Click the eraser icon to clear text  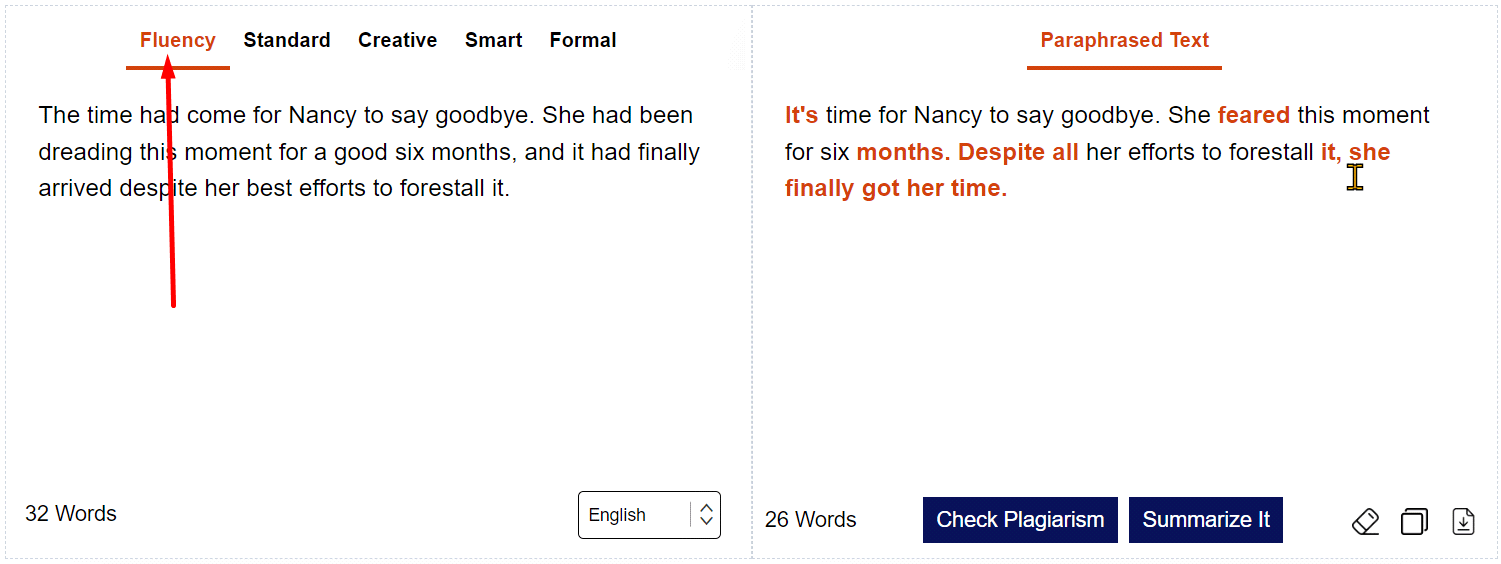tap(1365, 522)
